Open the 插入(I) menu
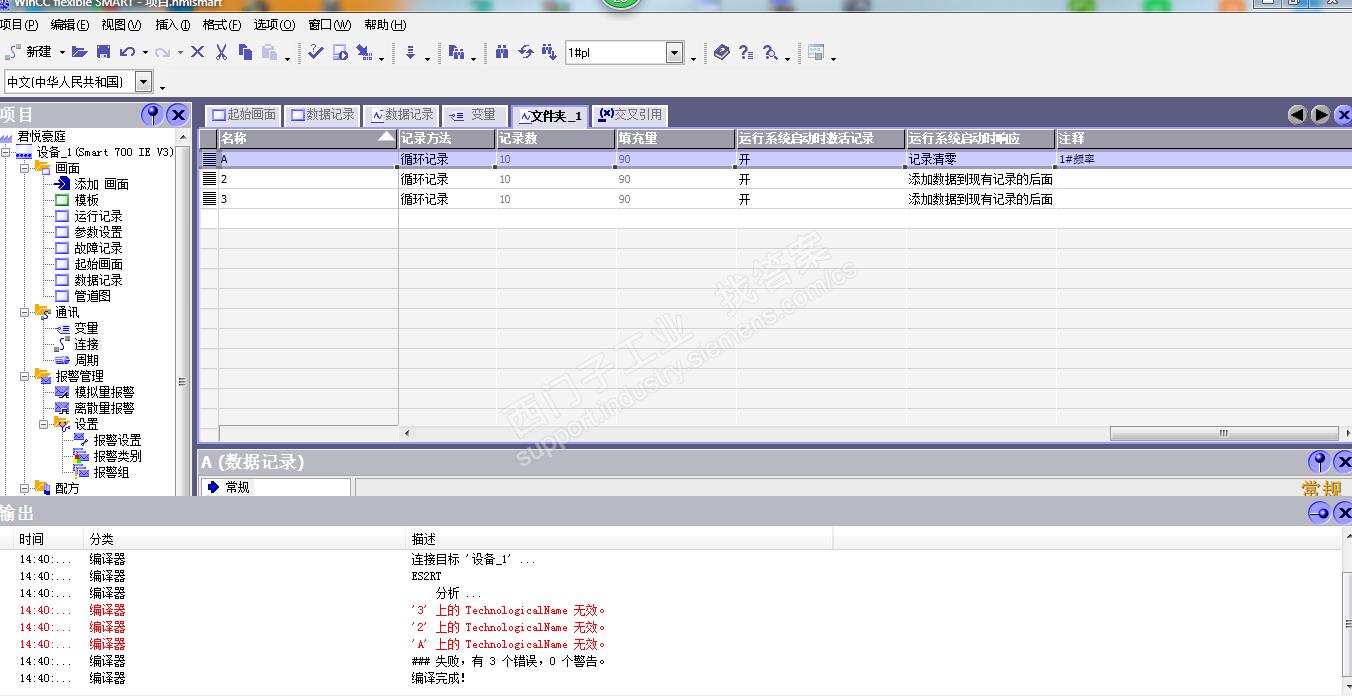 click(x=172, y=25)
